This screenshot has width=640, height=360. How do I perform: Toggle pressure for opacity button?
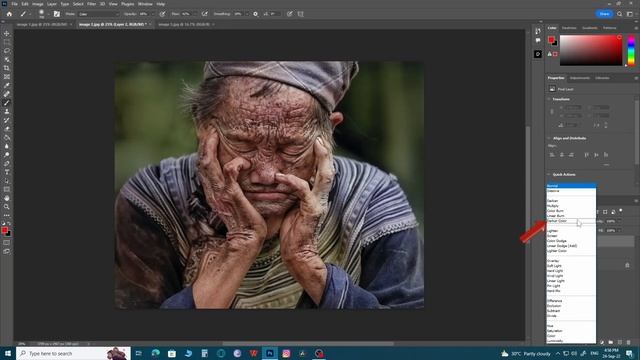(162, 14)
